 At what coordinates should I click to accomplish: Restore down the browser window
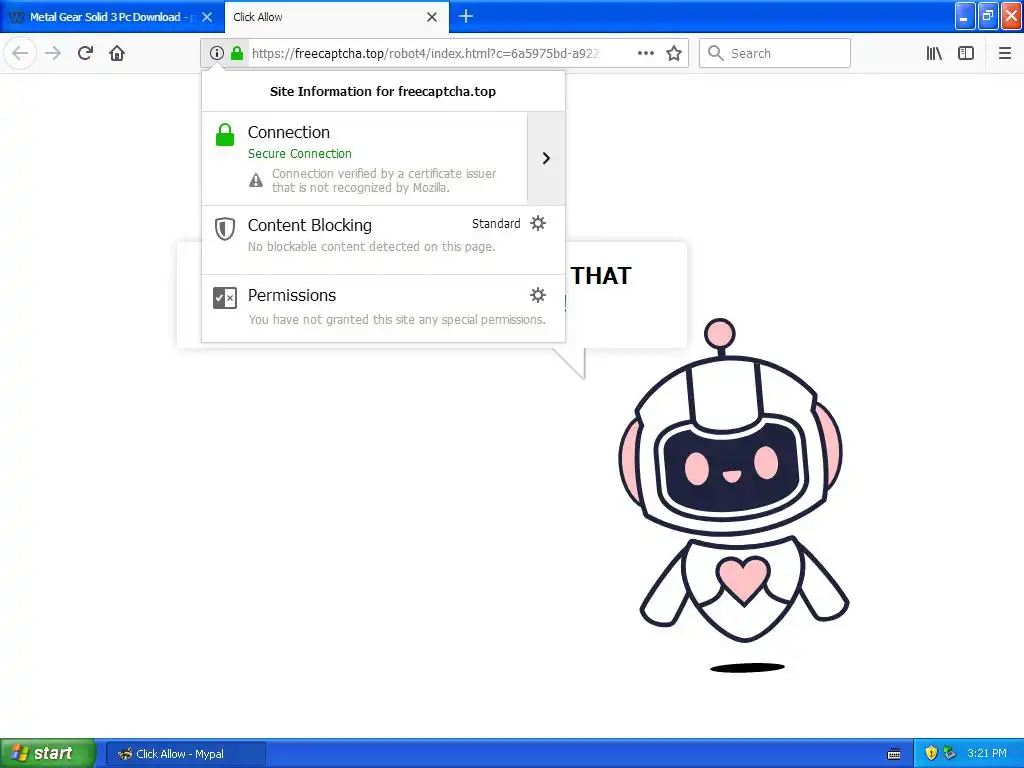(x=987, y=16)
